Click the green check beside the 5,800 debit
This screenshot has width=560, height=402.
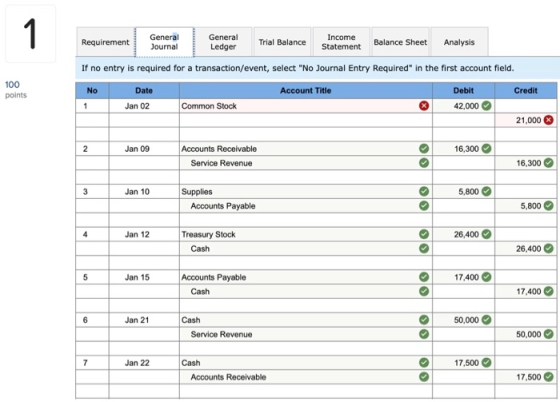[486, 191]
